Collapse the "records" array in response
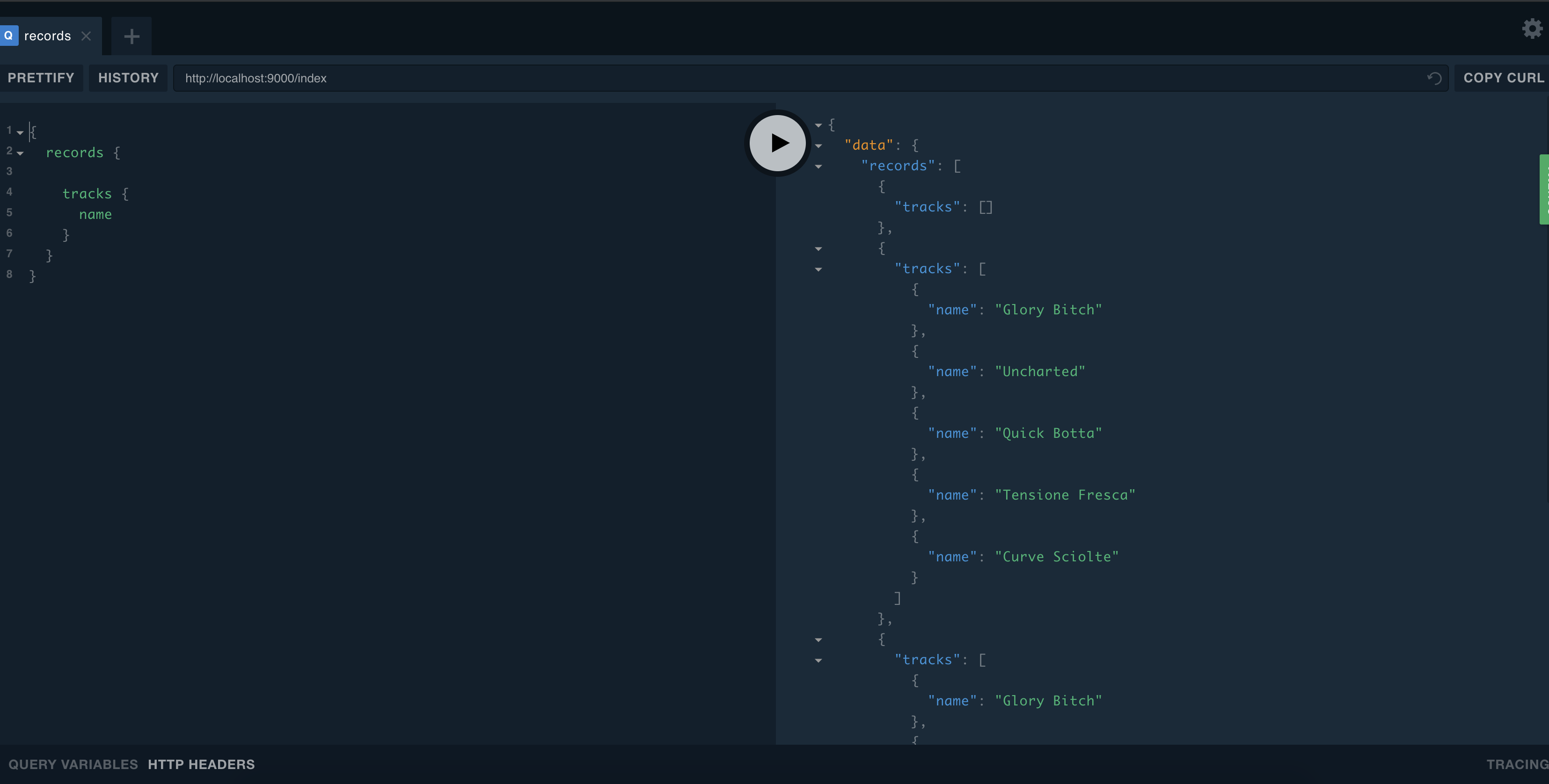This screenshot has width=1549, height=784. point(818,167)
